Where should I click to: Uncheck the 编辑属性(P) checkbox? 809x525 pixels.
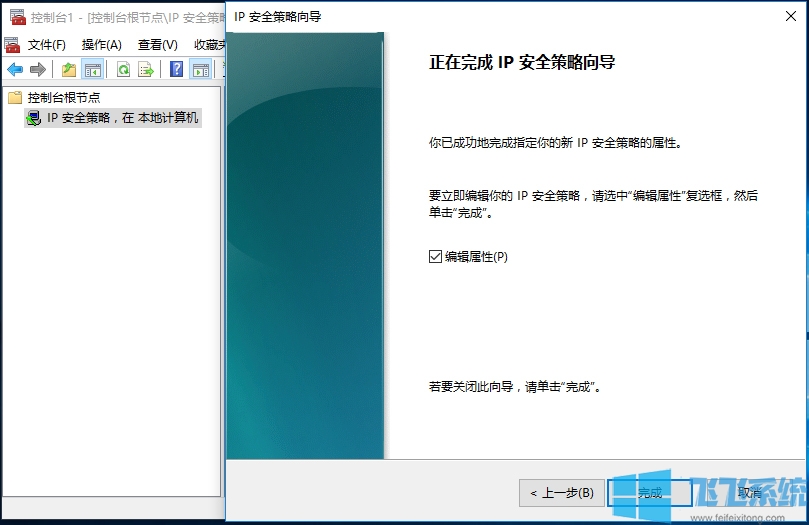[435, 256]
